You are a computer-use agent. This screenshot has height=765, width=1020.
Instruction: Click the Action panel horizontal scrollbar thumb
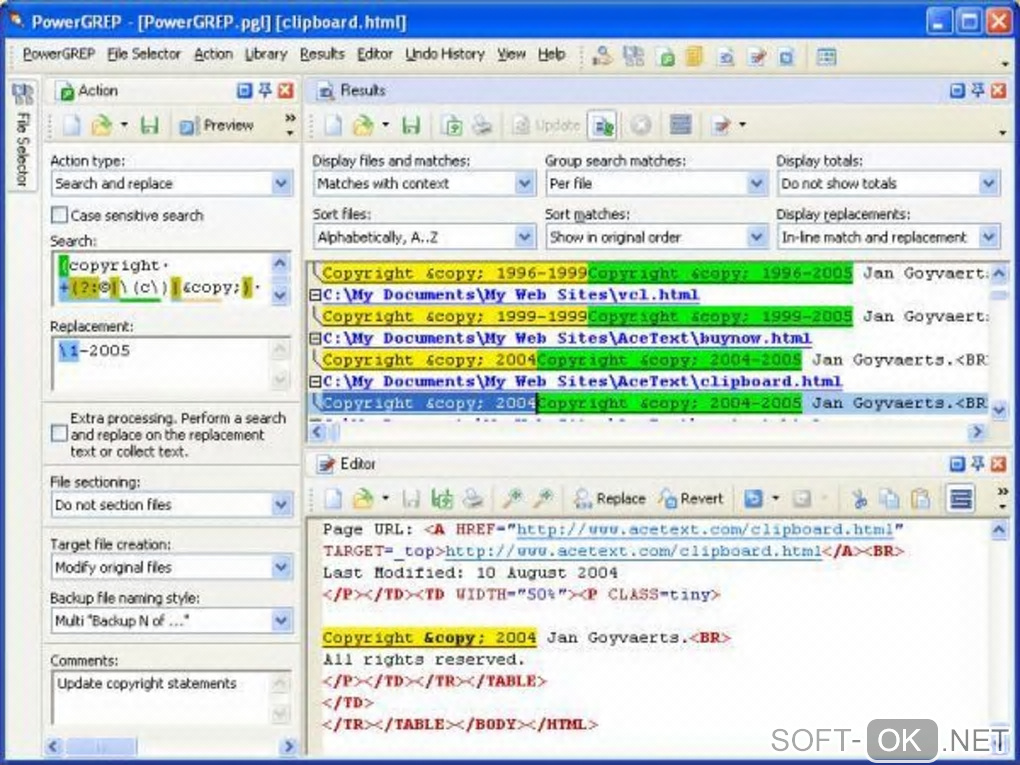click(101, 746)
